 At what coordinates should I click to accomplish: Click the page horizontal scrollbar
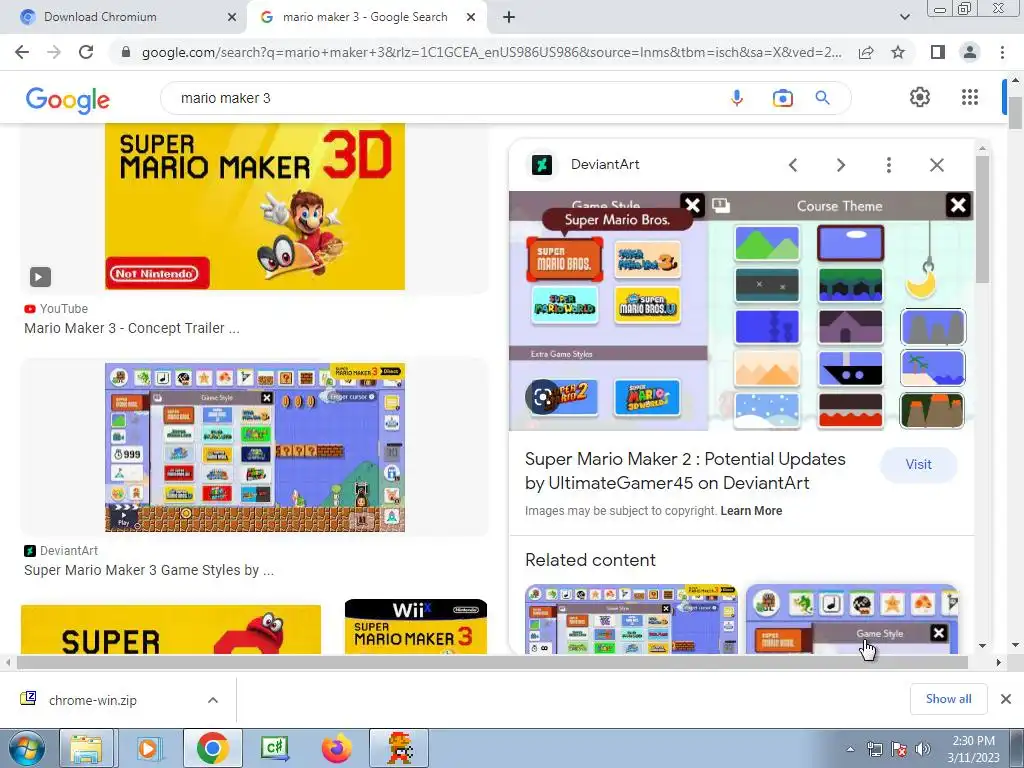[x=492, y=662]
